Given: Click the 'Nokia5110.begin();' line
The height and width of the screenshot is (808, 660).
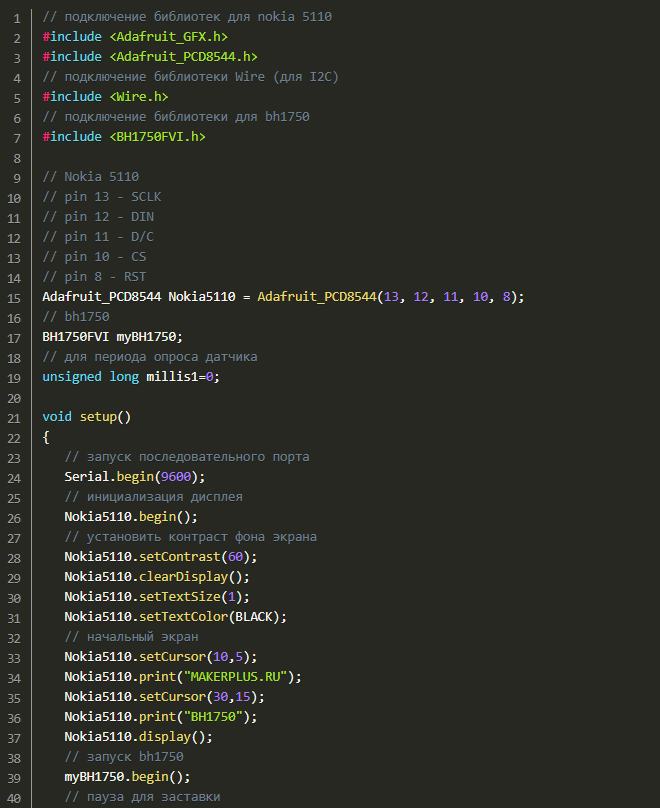Looking at the screenshot, I should tap(131, 517).
